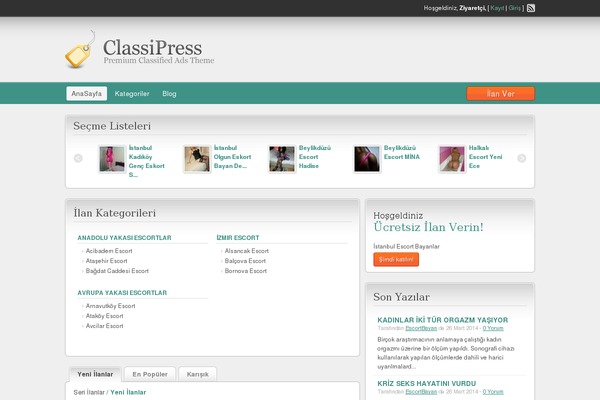Select the Alsancak subcategory link
This screenshot has height=400, width=600.
(x=246, y=251)
